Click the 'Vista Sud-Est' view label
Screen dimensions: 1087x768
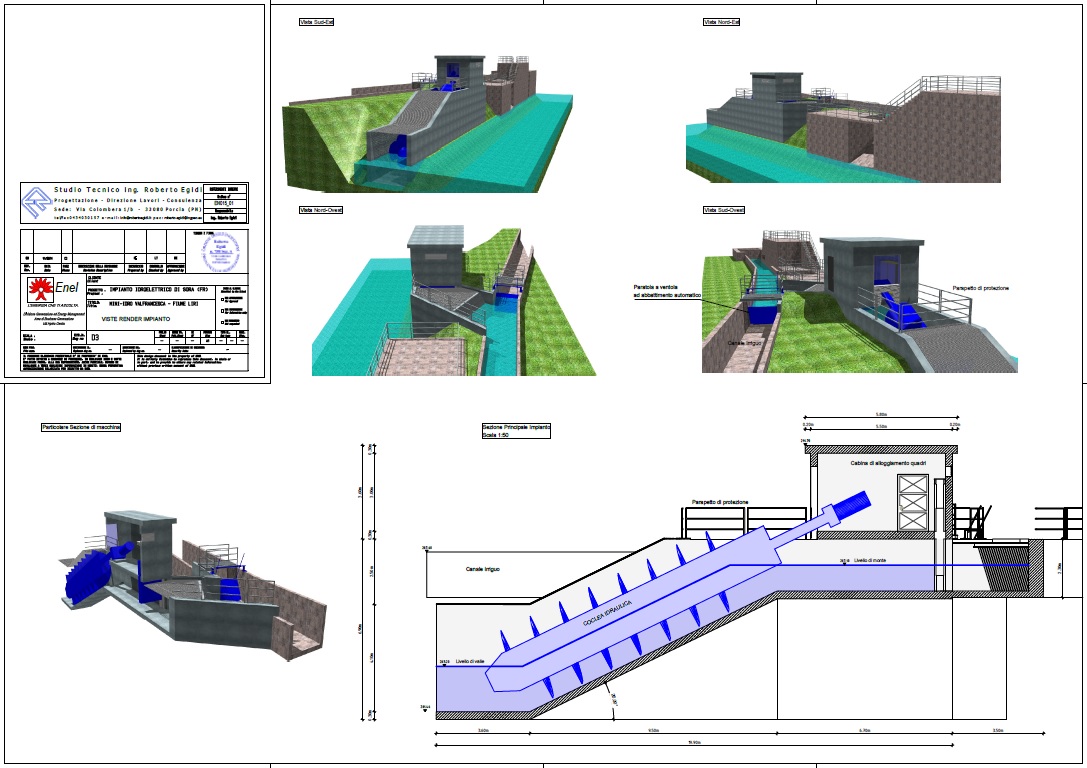click(x=317, y=22)
